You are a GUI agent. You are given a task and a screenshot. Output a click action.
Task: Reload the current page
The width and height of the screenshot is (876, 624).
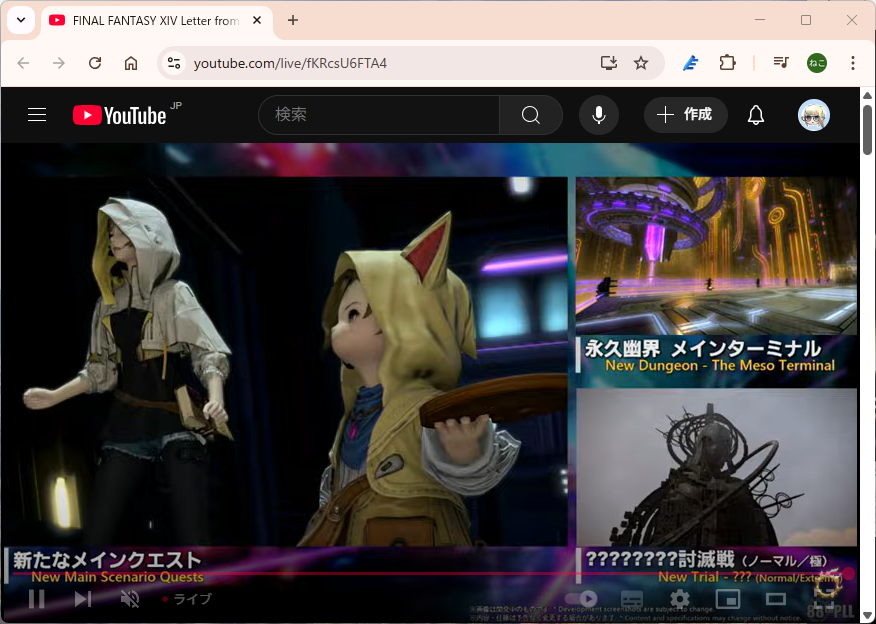[95, 63]
